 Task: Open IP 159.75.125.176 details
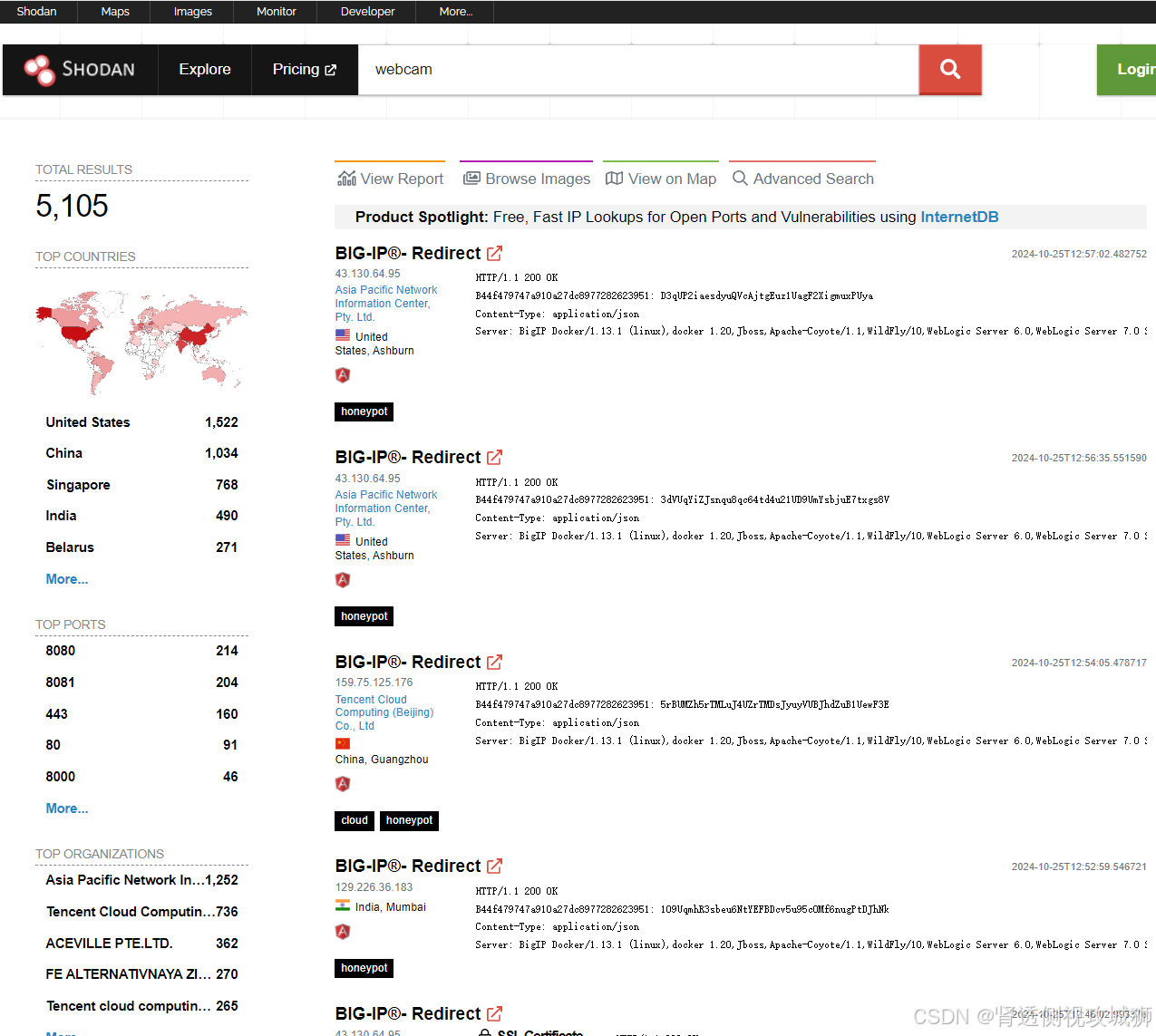coord(374,683)
